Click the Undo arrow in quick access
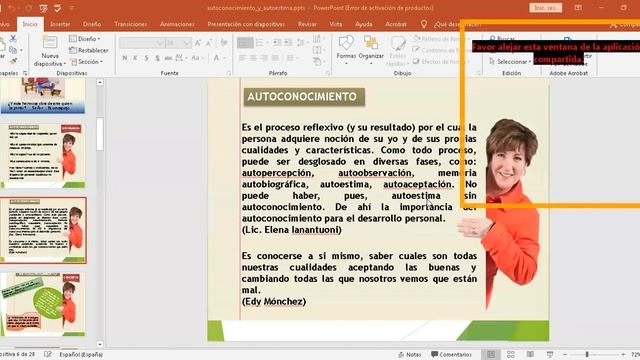Viewport: 640px width, 360px height. 12,8
